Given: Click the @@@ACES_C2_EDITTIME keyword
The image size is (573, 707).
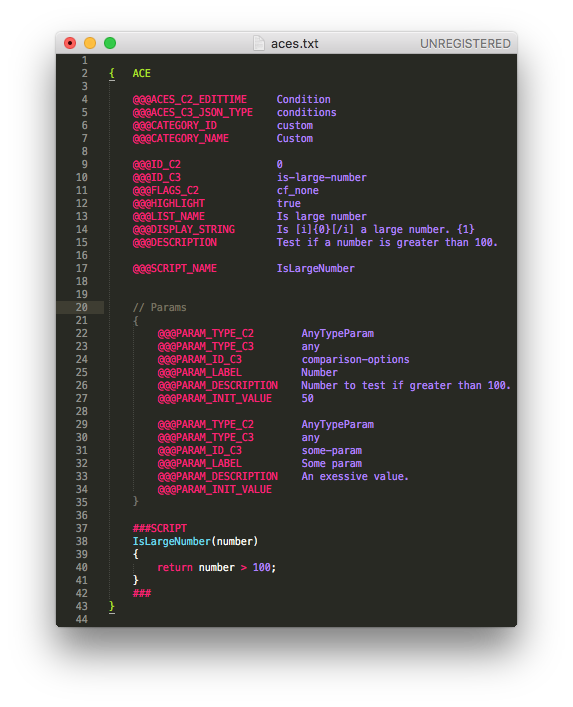Looking at the screenshot, I should point(190,99).
